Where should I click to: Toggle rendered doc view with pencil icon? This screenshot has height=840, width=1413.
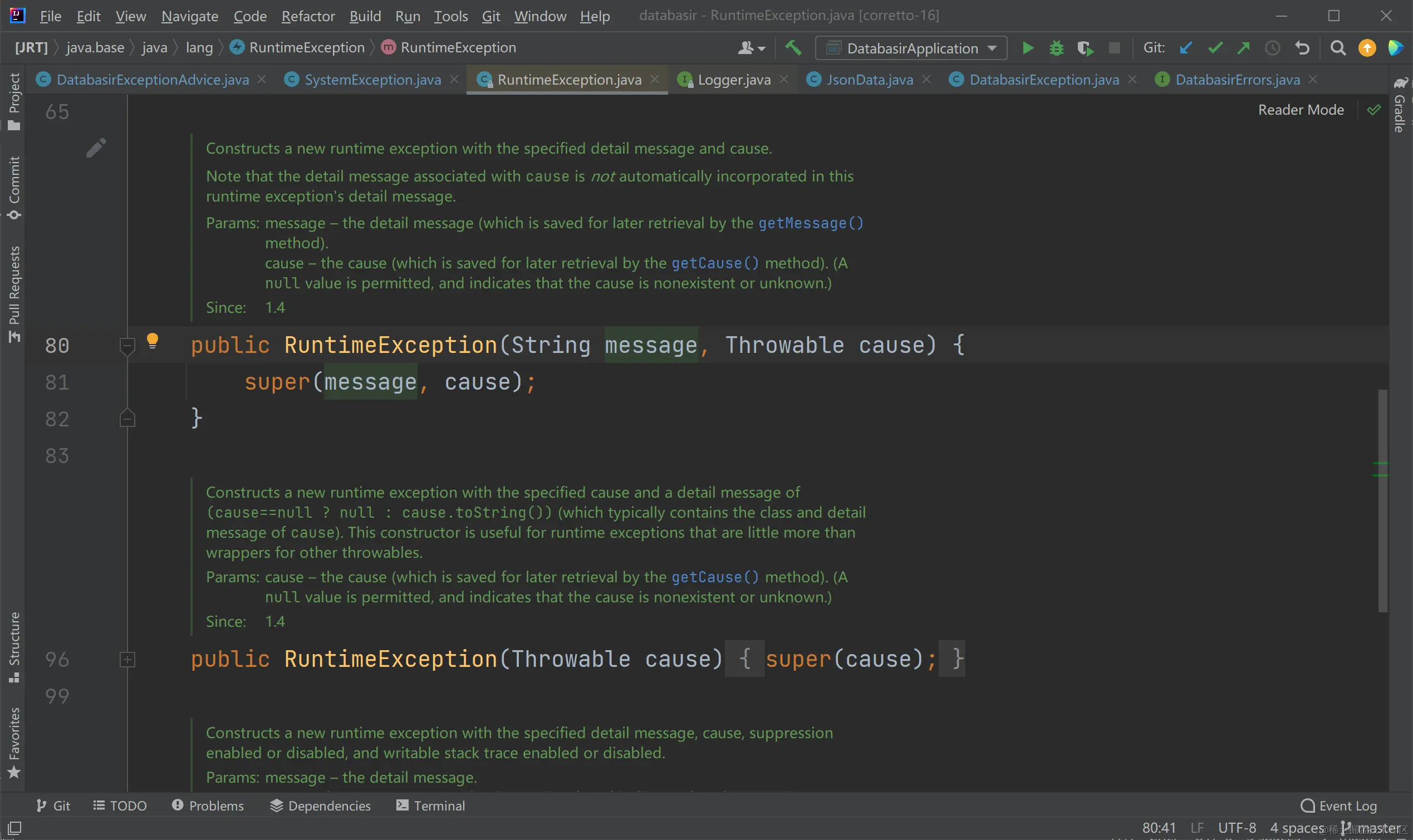tap(96, 148)
